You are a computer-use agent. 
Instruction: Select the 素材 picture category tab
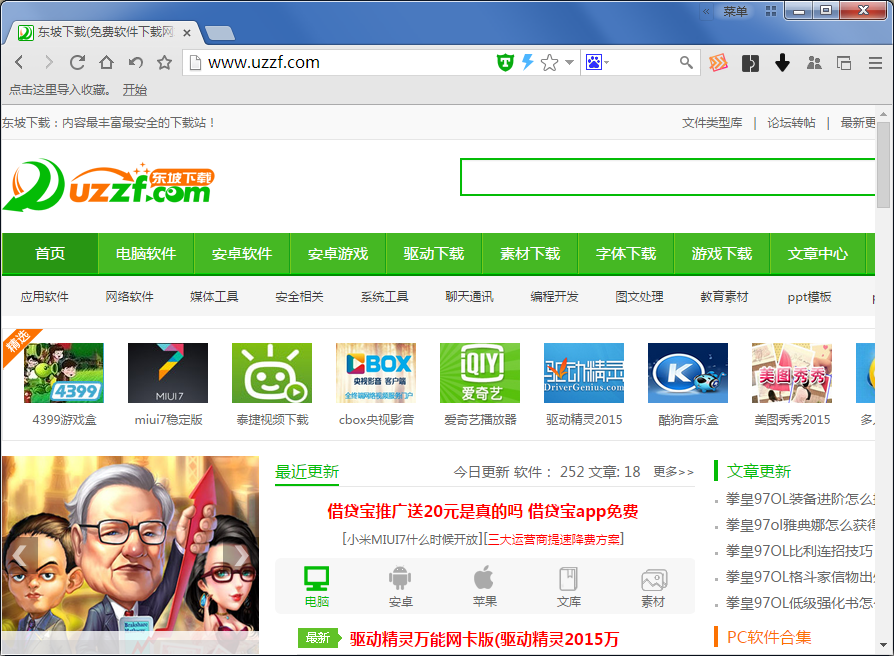click(x=653, y=588)
